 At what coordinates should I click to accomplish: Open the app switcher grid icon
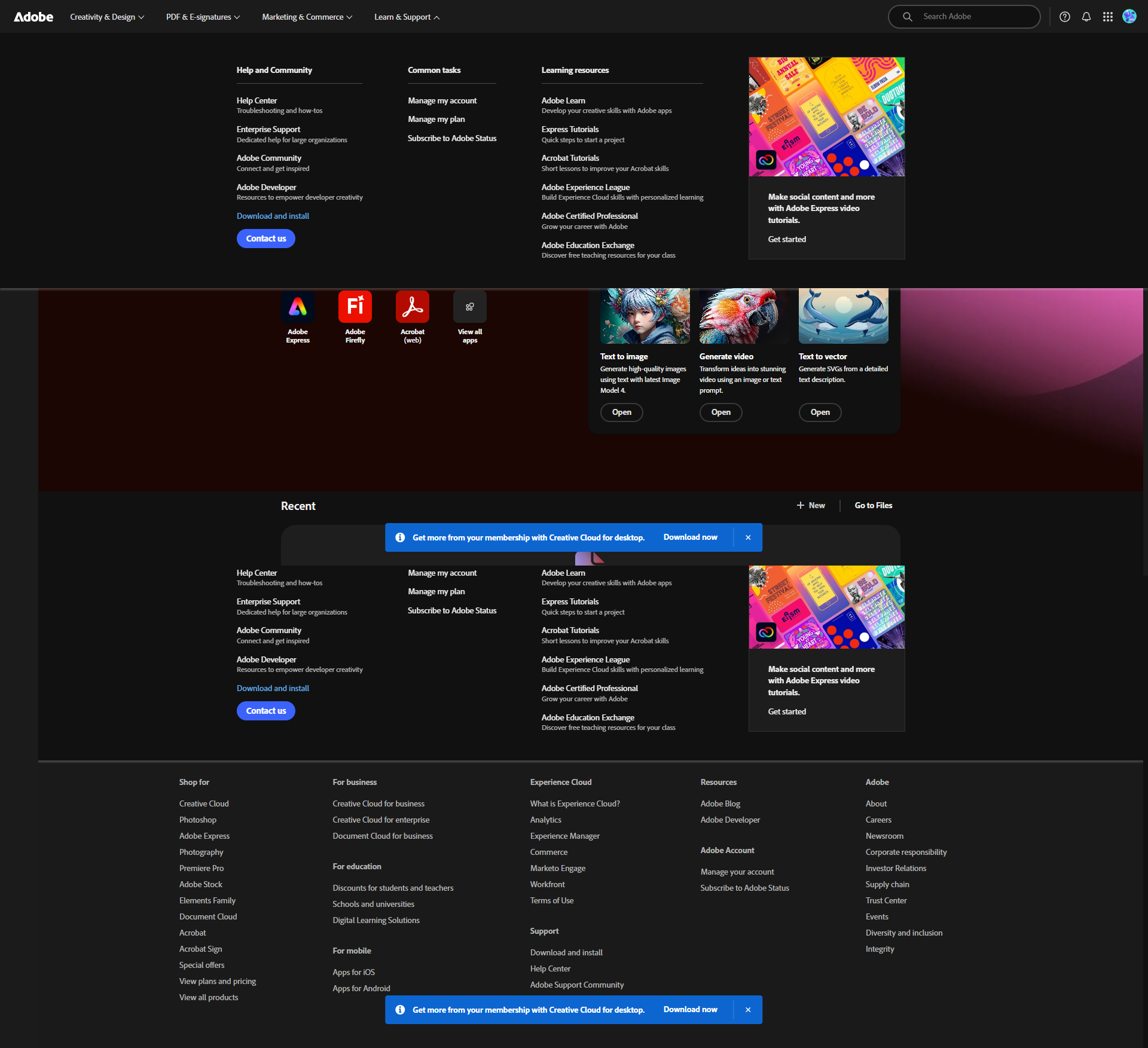(1108, 17)
